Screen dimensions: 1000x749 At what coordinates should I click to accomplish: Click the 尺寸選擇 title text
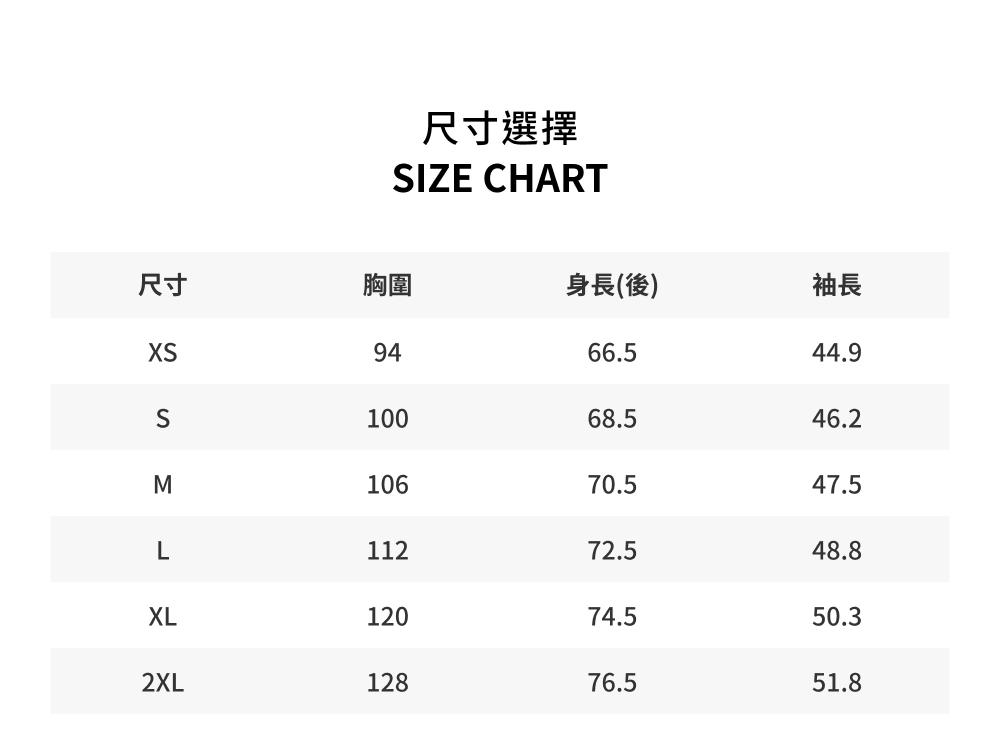[x=500, y=128]
